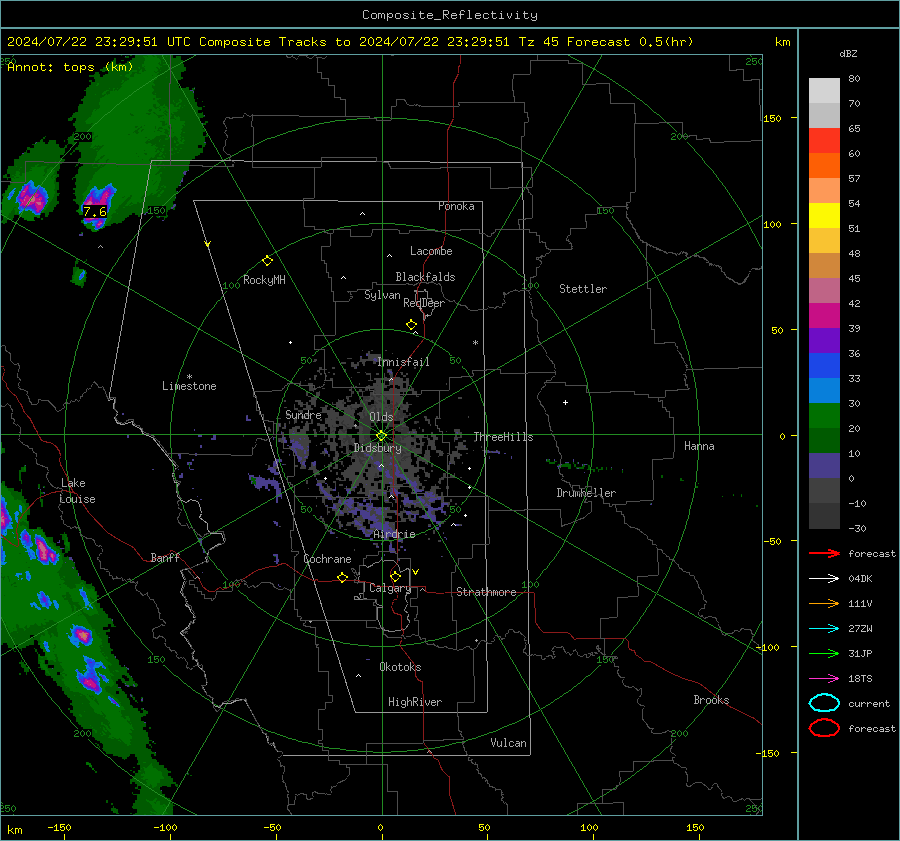The image size is (900, 841).
Task: Click the Limestone label
Action: [x=189, y=386]
